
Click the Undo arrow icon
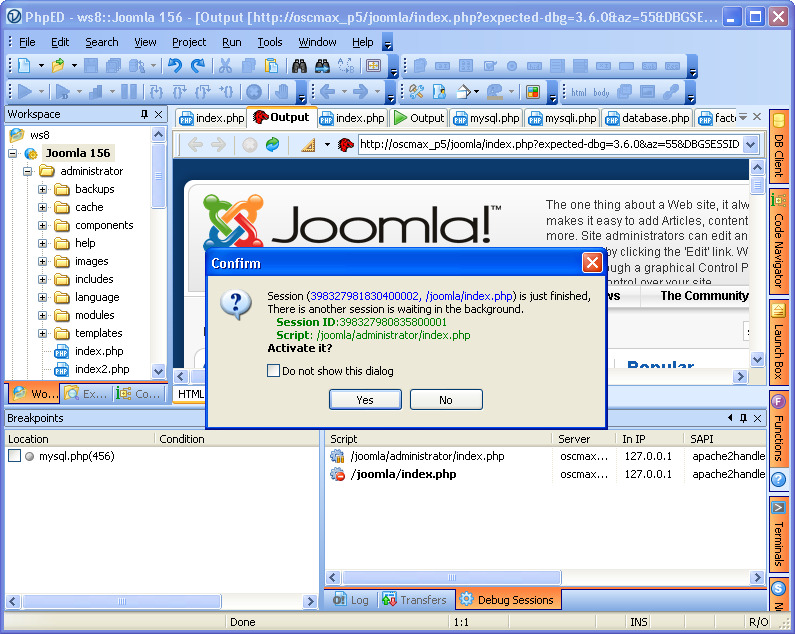coord(174,66)
